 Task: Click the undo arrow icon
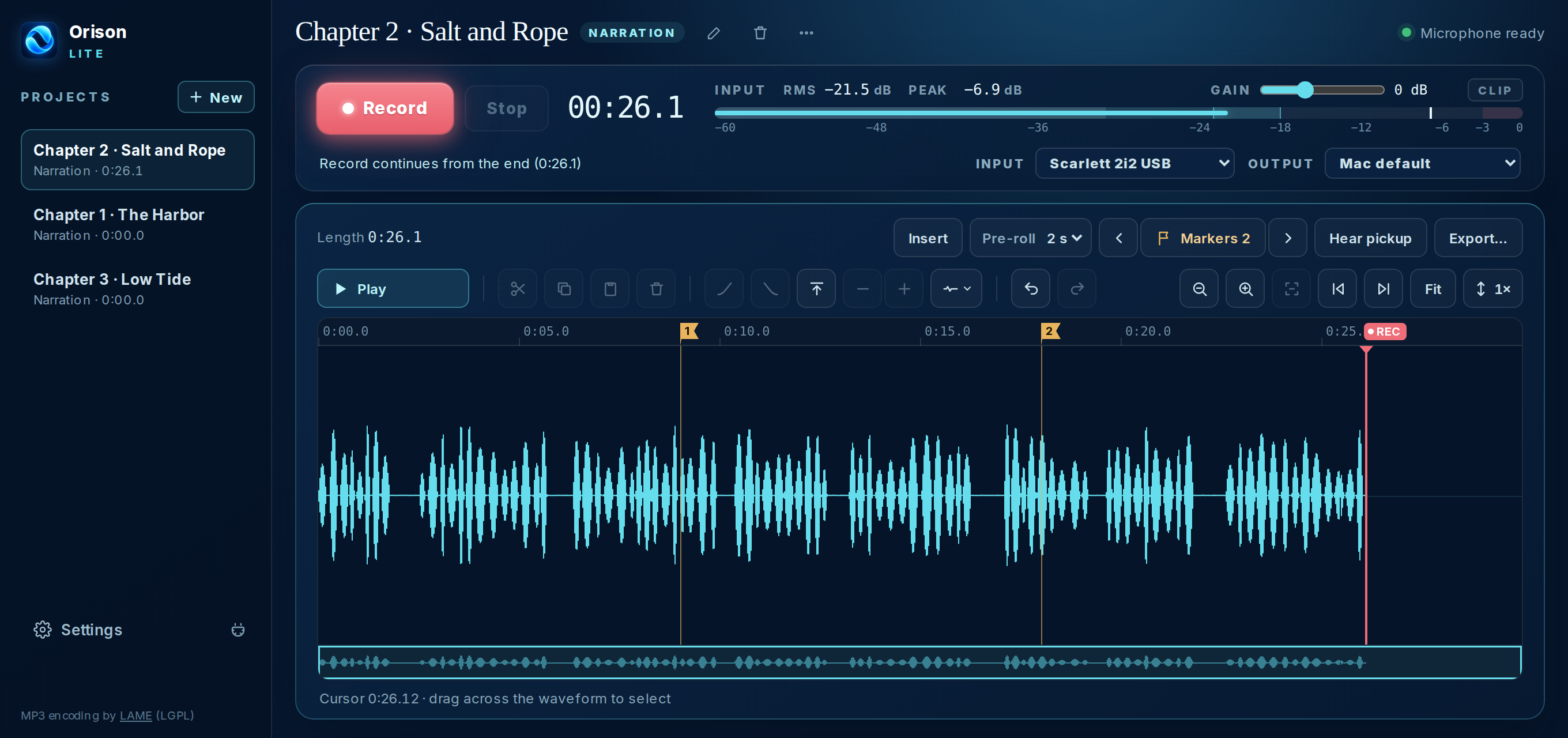point(1031,289)
